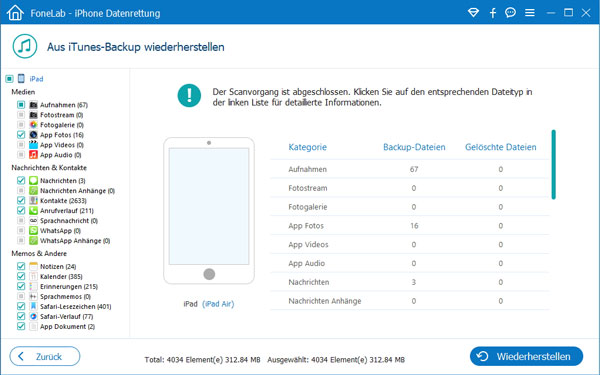
Task: Uncheck the Erinnerungen checkbox
Action: [x=21, y=286]
